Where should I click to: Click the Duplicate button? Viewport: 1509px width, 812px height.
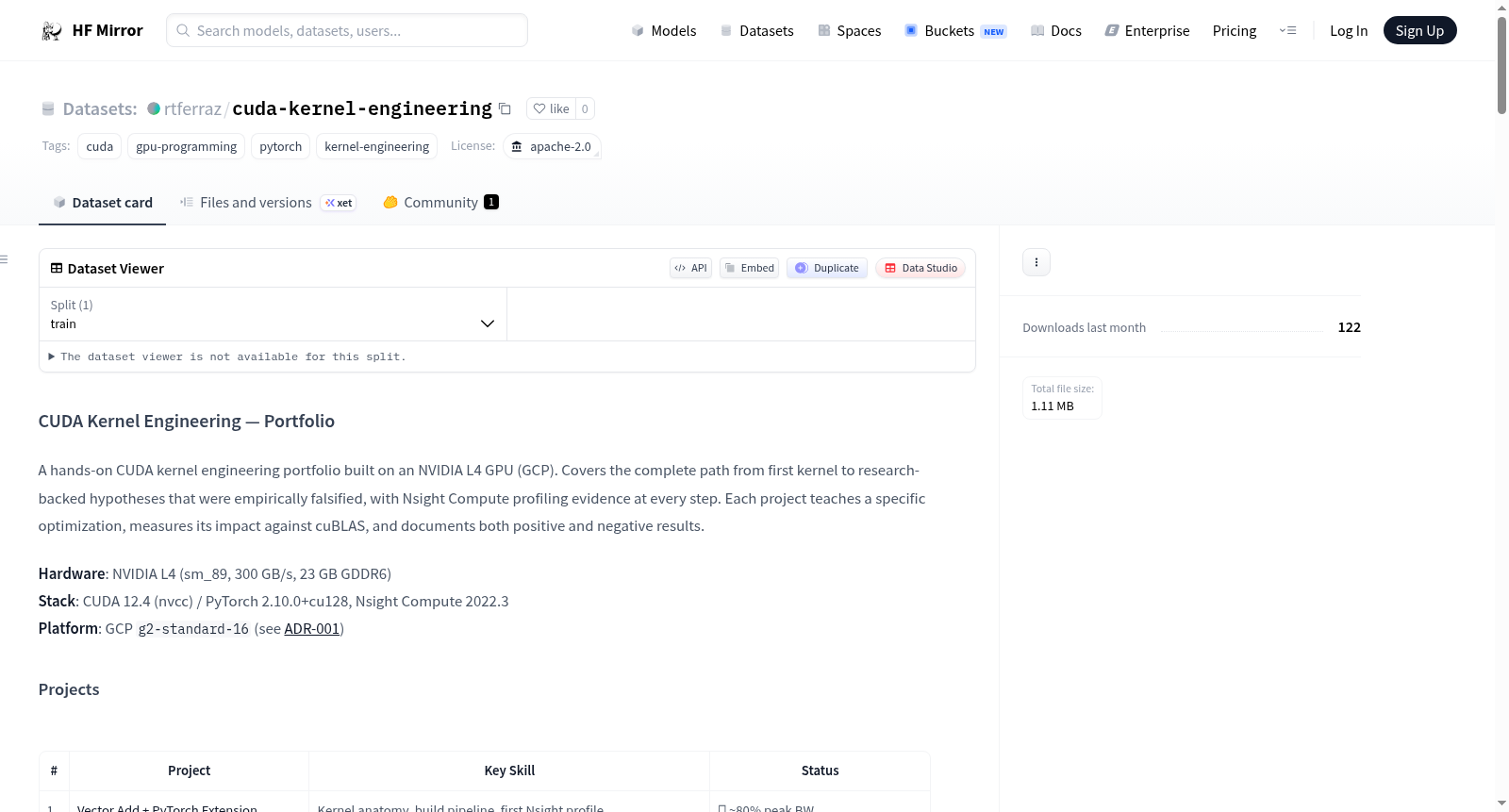point(827,268)
